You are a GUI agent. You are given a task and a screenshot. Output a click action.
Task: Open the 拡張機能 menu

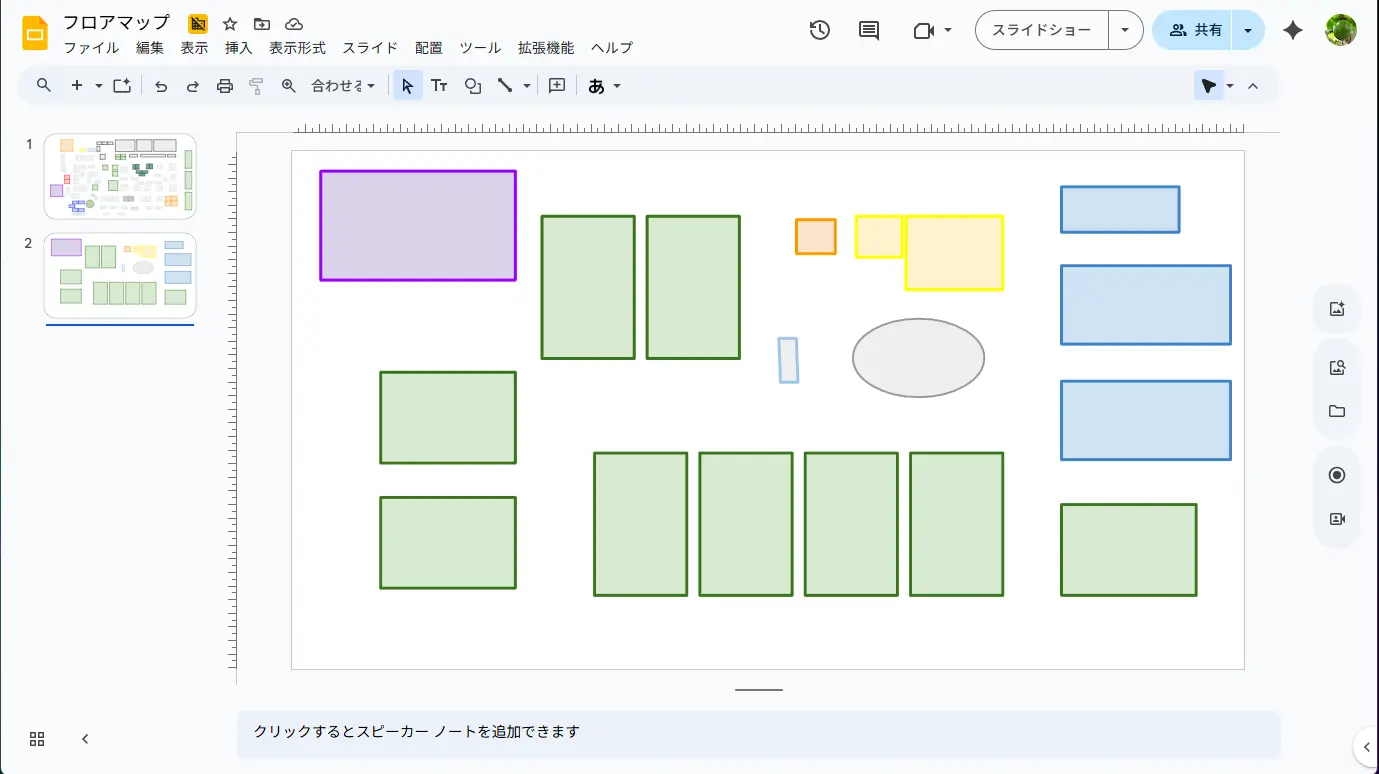546,48
